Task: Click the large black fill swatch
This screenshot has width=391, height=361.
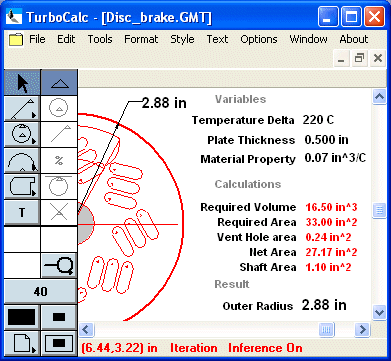Action: (22, 317)
